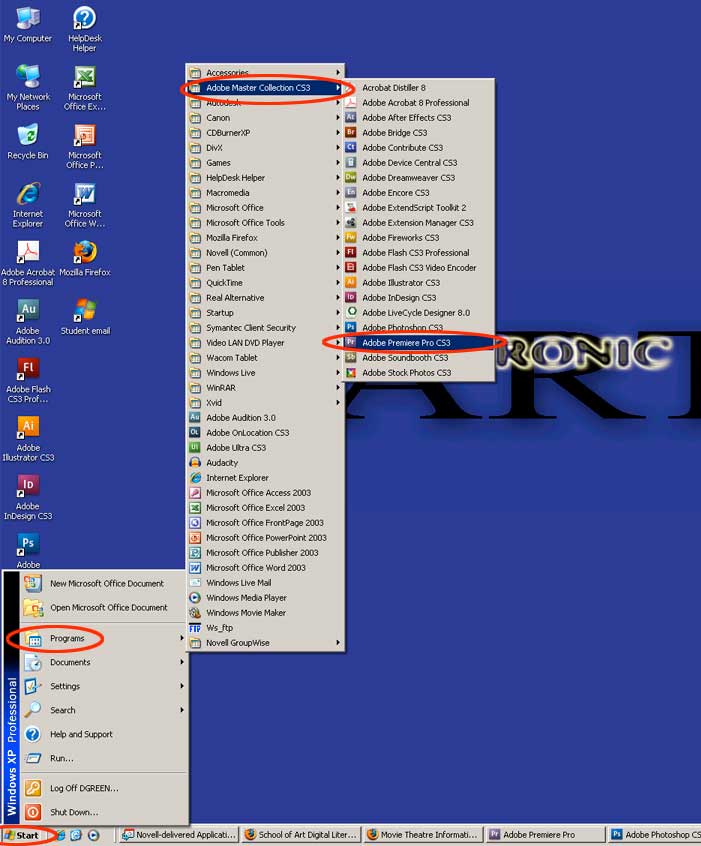Open Audacity from the Programs menu
701x846 pixels.
266,462
